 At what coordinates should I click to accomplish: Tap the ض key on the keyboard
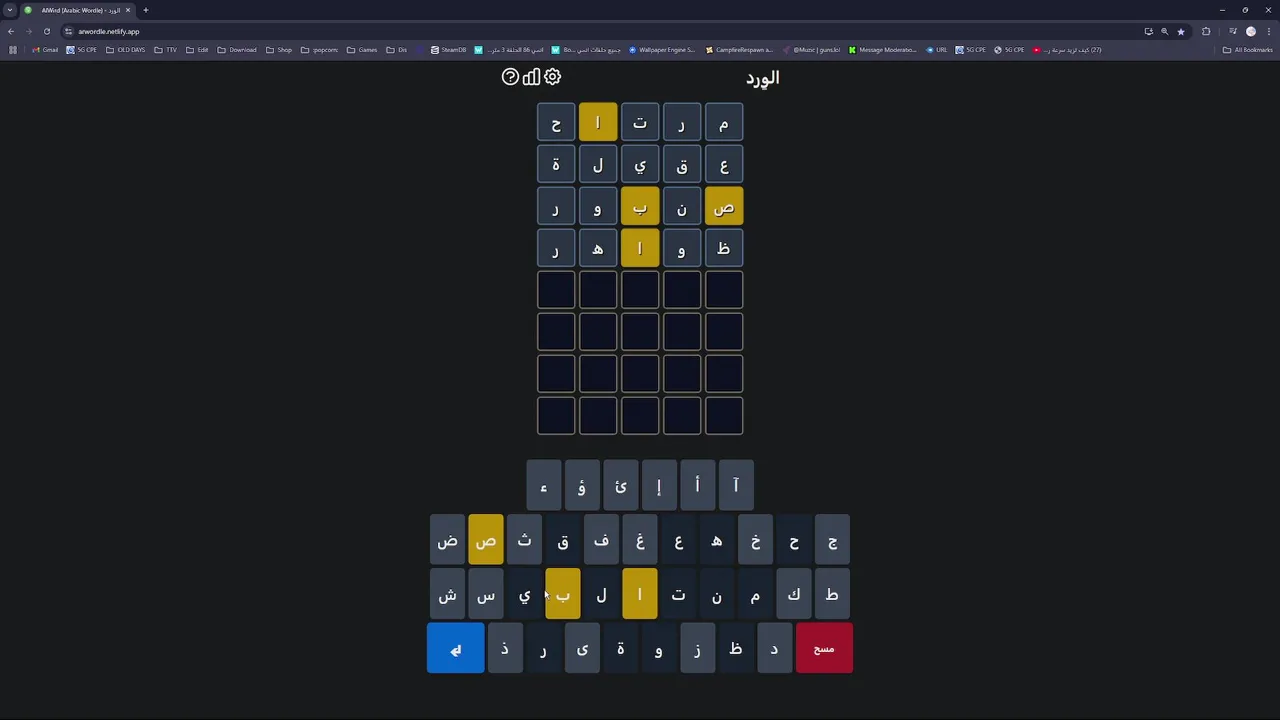point(447,541)
